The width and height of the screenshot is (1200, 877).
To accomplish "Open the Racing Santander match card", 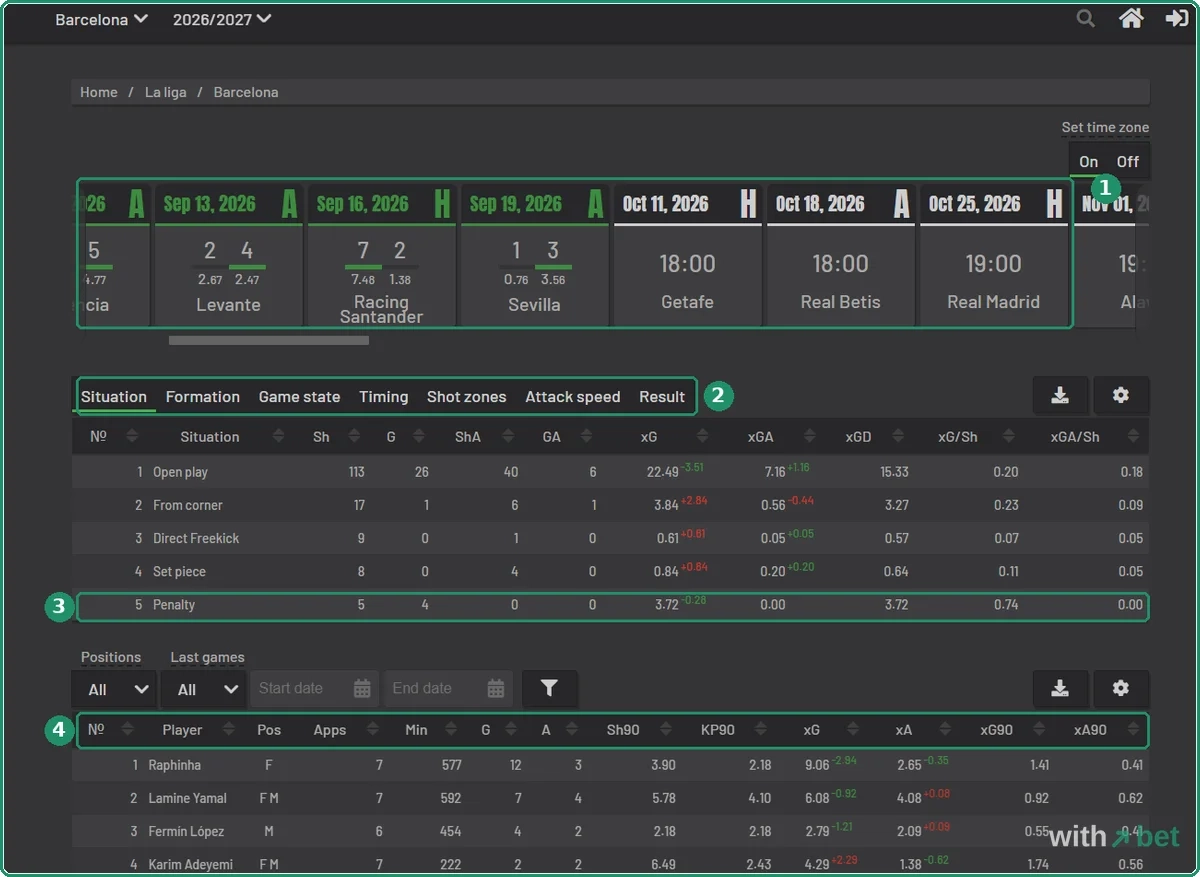I will 381,255.
